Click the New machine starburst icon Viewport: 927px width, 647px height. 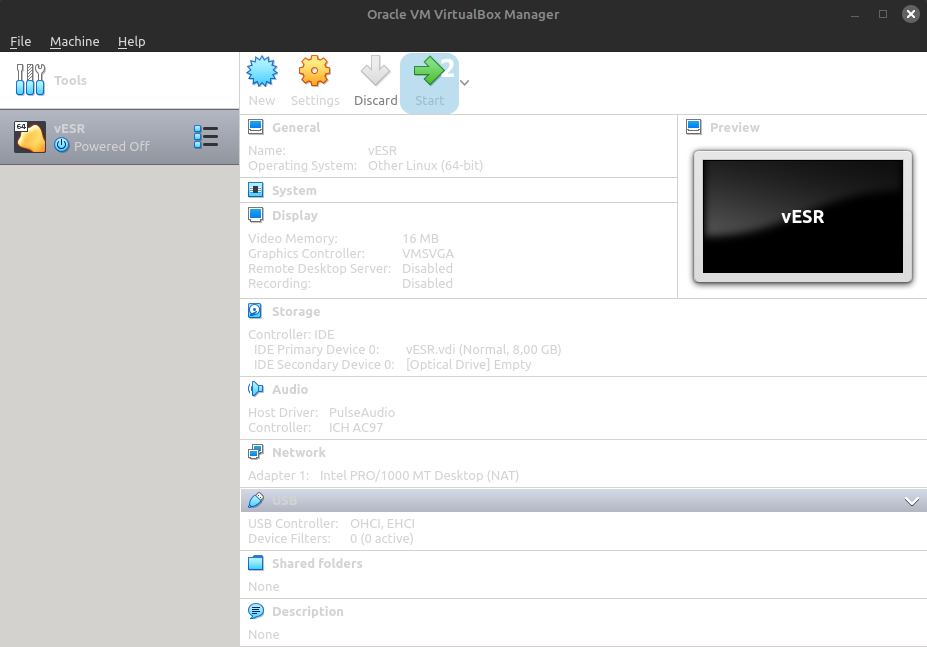(262, 72)
